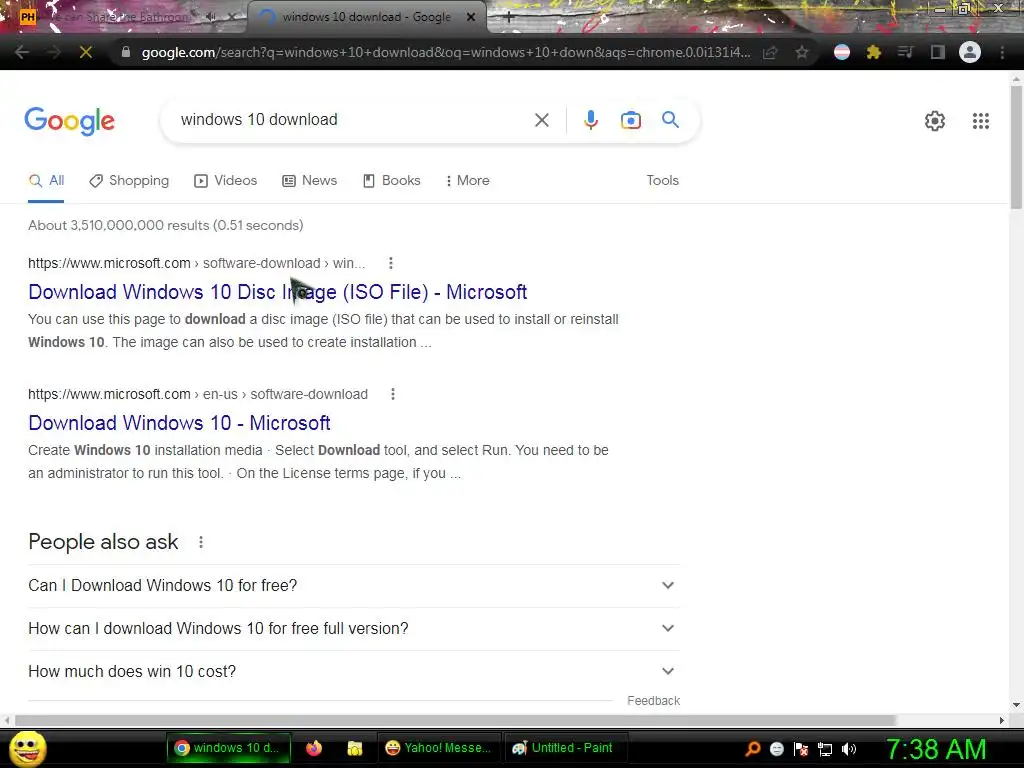Open options for the first Microsoft result
The height and width of the screenshot is (768, 1024).
(x=391, y=263)
